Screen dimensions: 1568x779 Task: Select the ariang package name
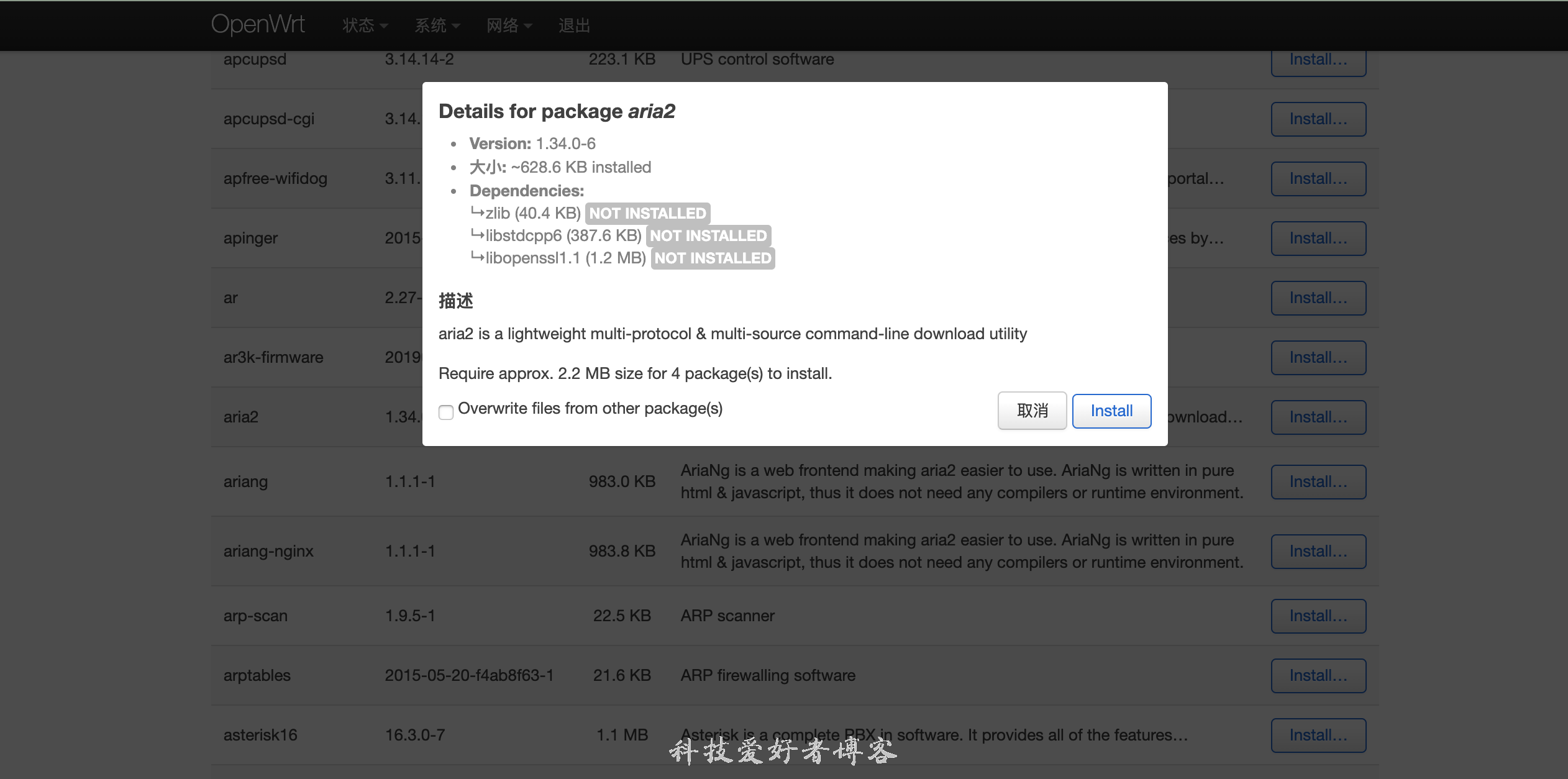click(x=245, y=481)
